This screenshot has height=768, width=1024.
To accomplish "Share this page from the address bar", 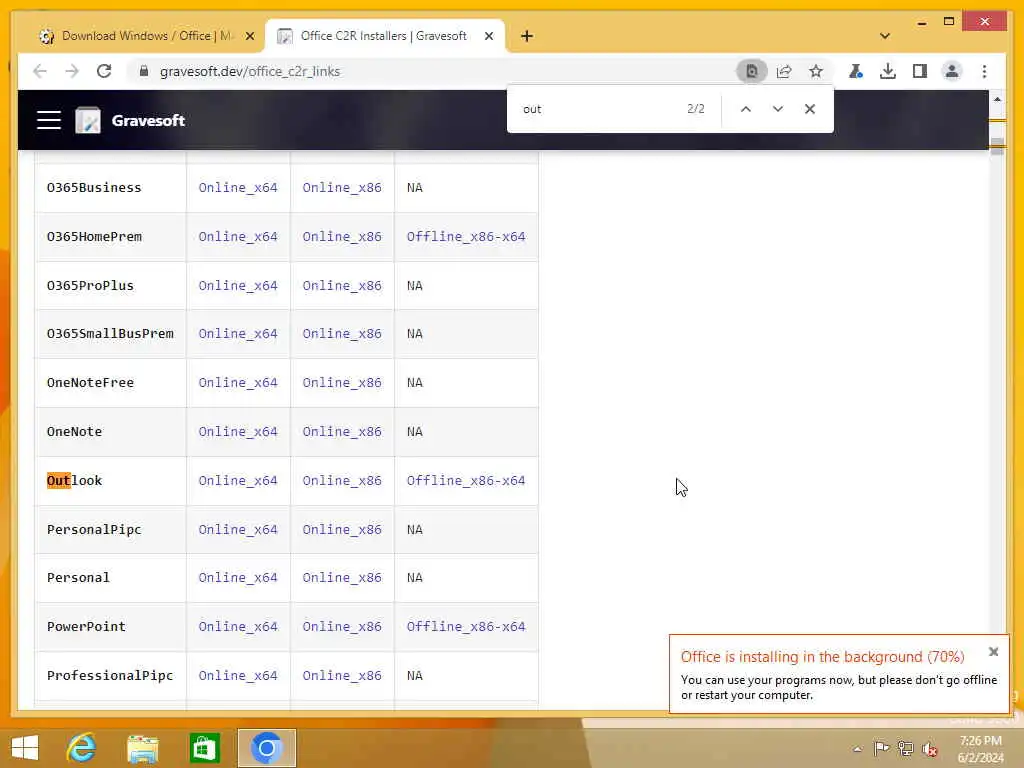I will coord(784,71).
